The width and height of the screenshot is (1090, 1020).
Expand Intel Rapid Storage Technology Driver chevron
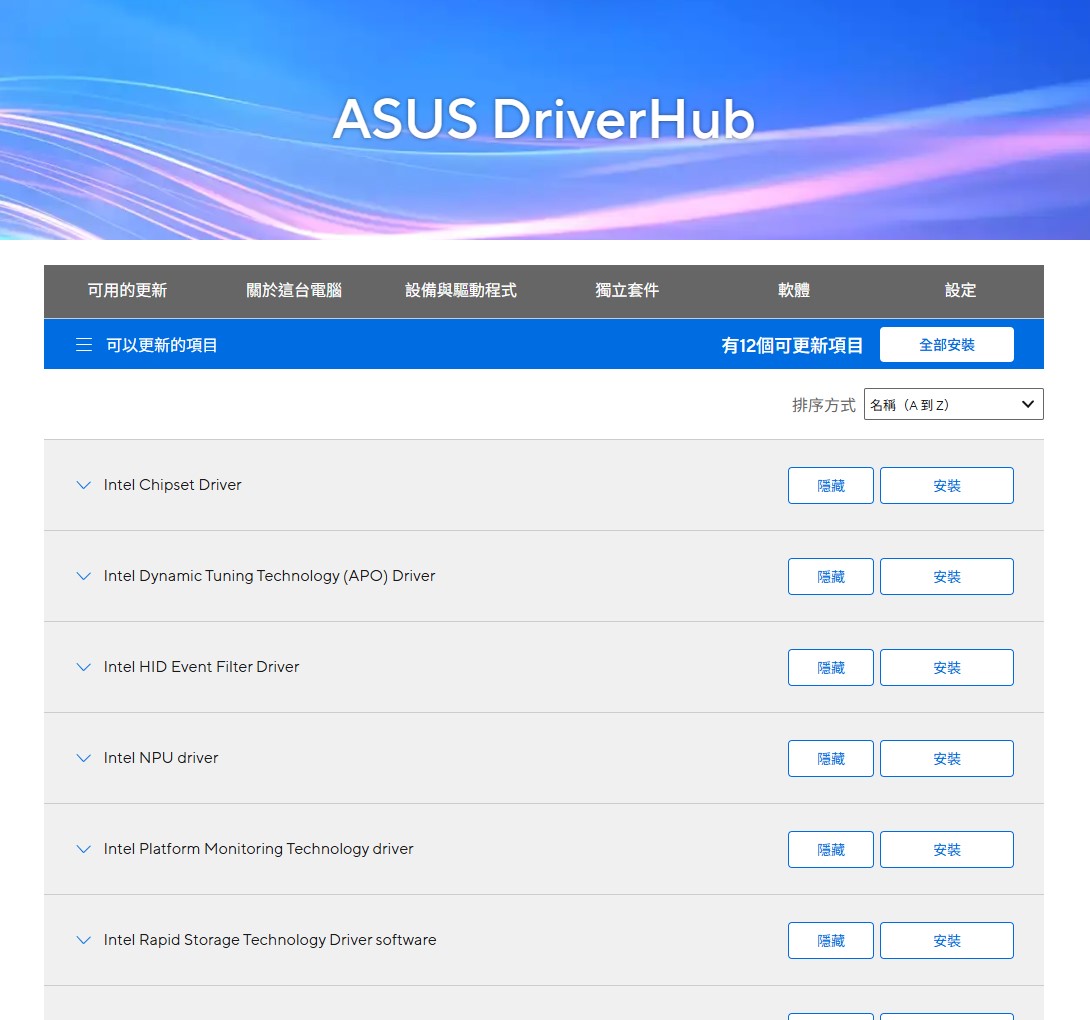point(83,941)
